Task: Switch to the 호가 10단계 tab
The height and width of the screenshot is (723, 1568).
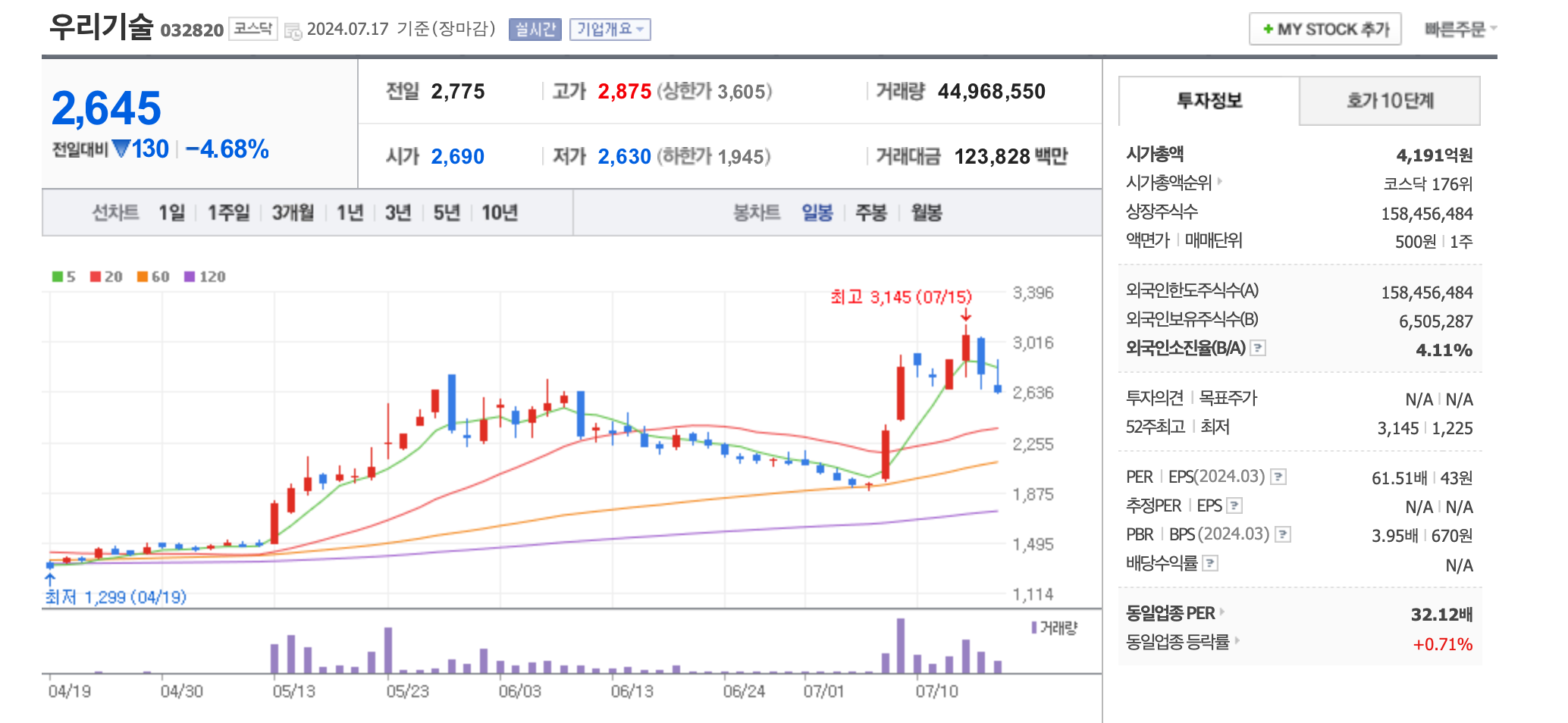Action: (1389, 101)
